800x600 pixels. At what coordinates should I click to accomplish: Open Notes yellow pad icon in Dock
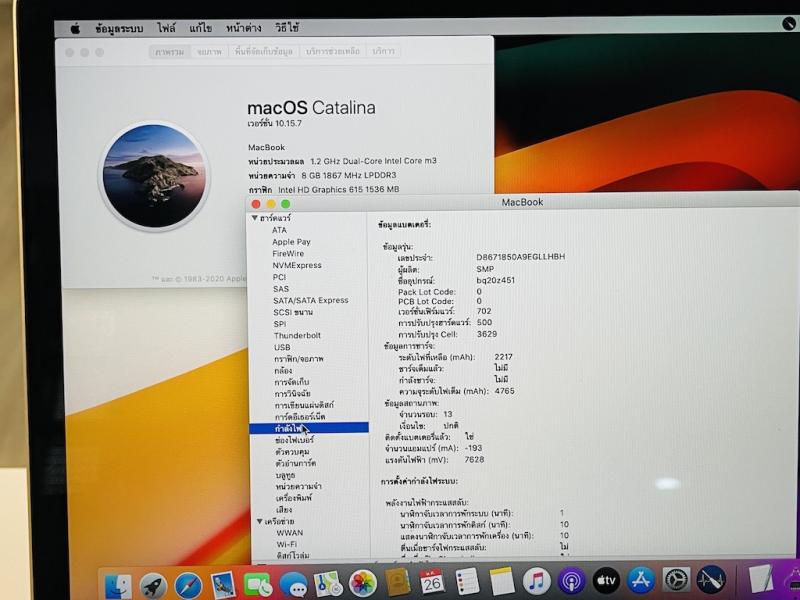502,581
